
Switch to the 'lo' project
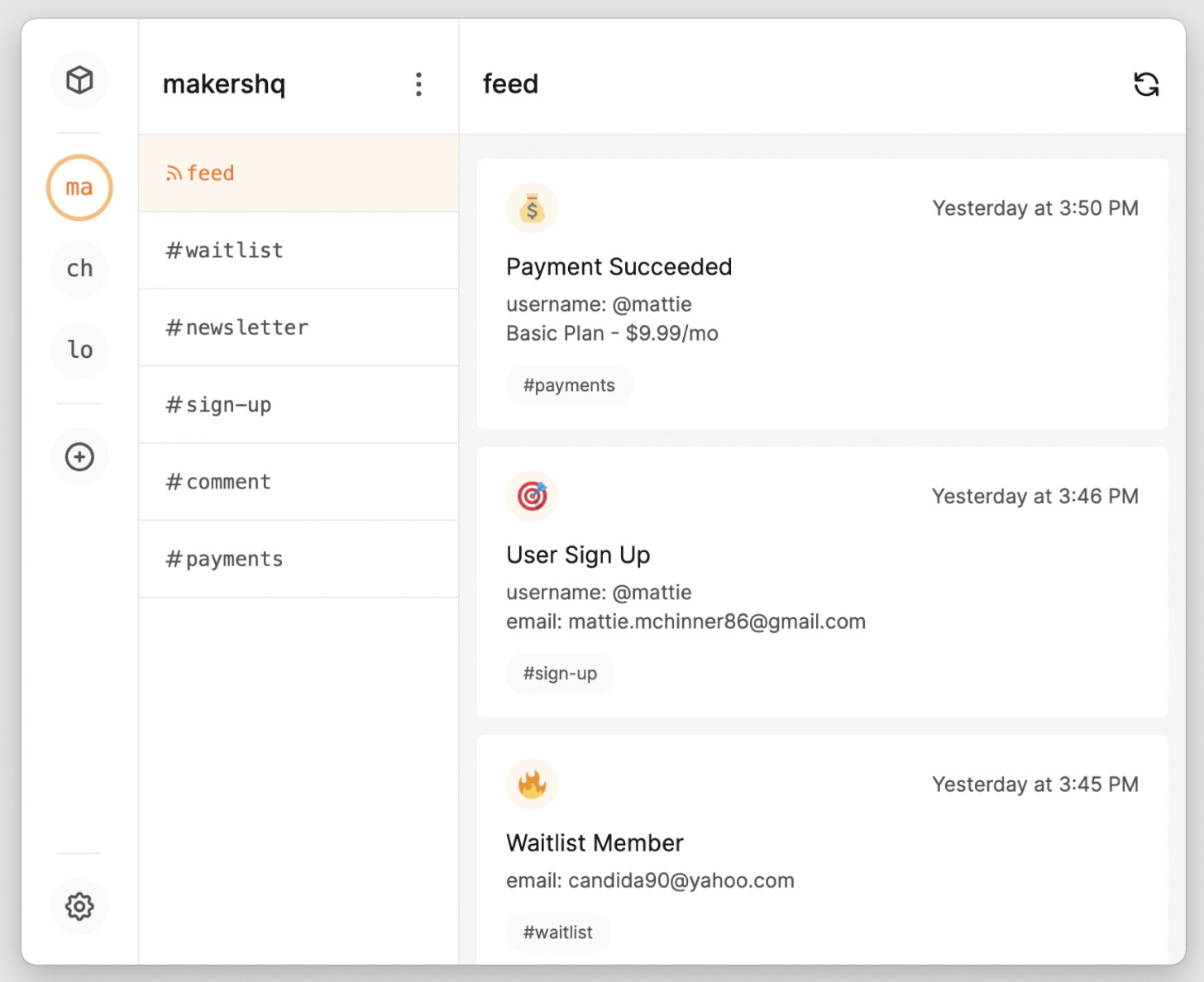coord(79,350)
